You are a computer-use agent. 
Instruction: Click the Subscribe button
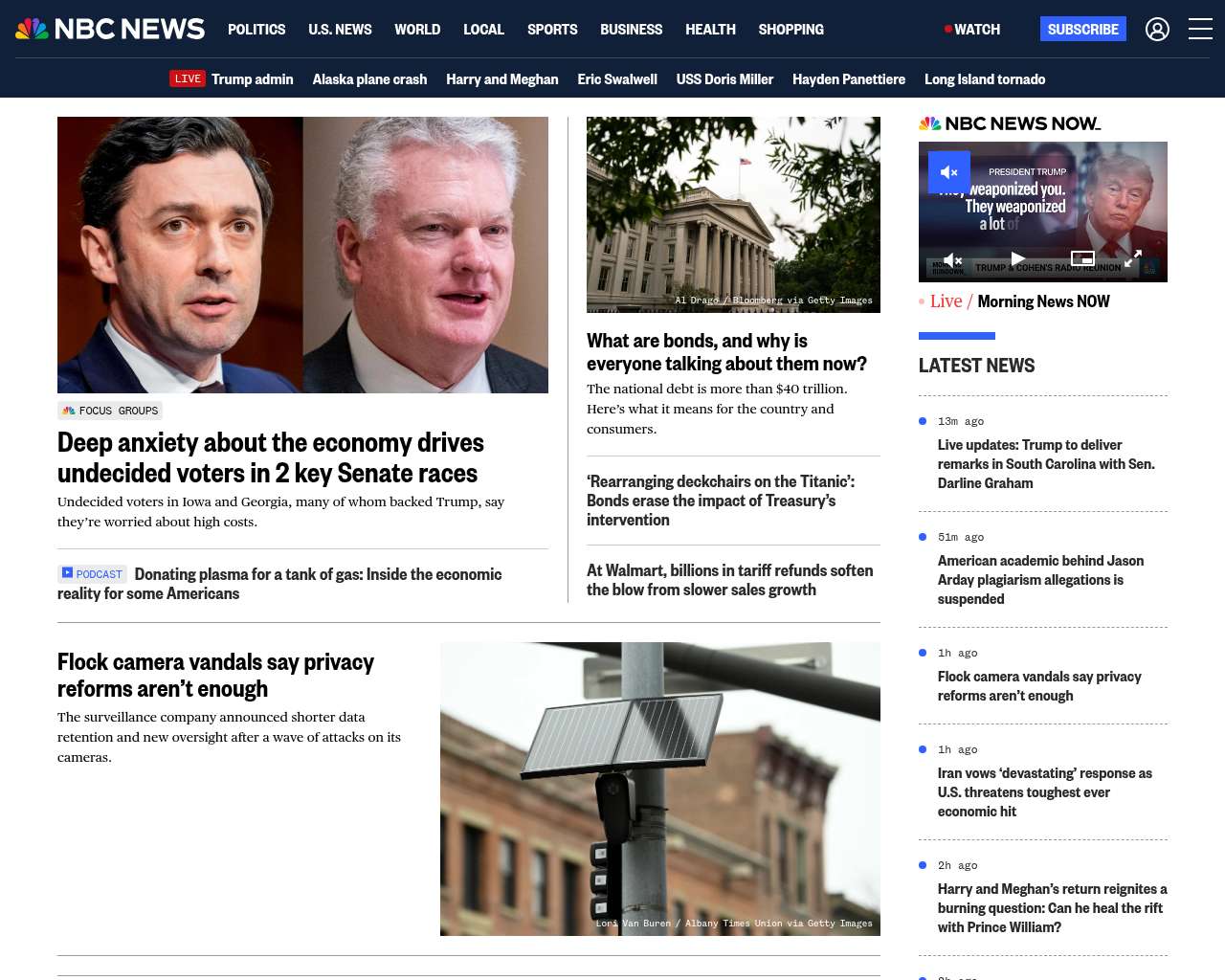[x=1083, y=30]
